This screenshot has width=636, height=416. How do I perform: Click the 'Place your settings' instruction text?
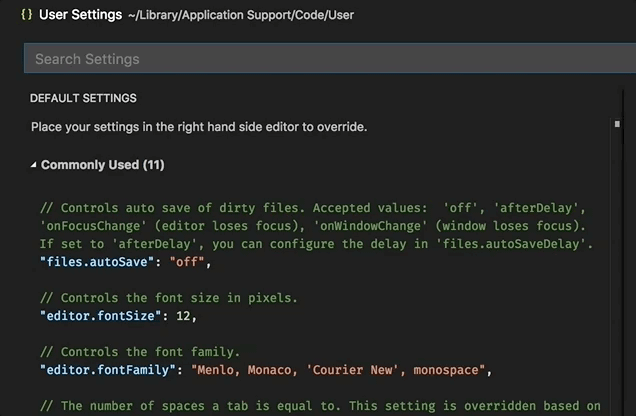[199, 127]
